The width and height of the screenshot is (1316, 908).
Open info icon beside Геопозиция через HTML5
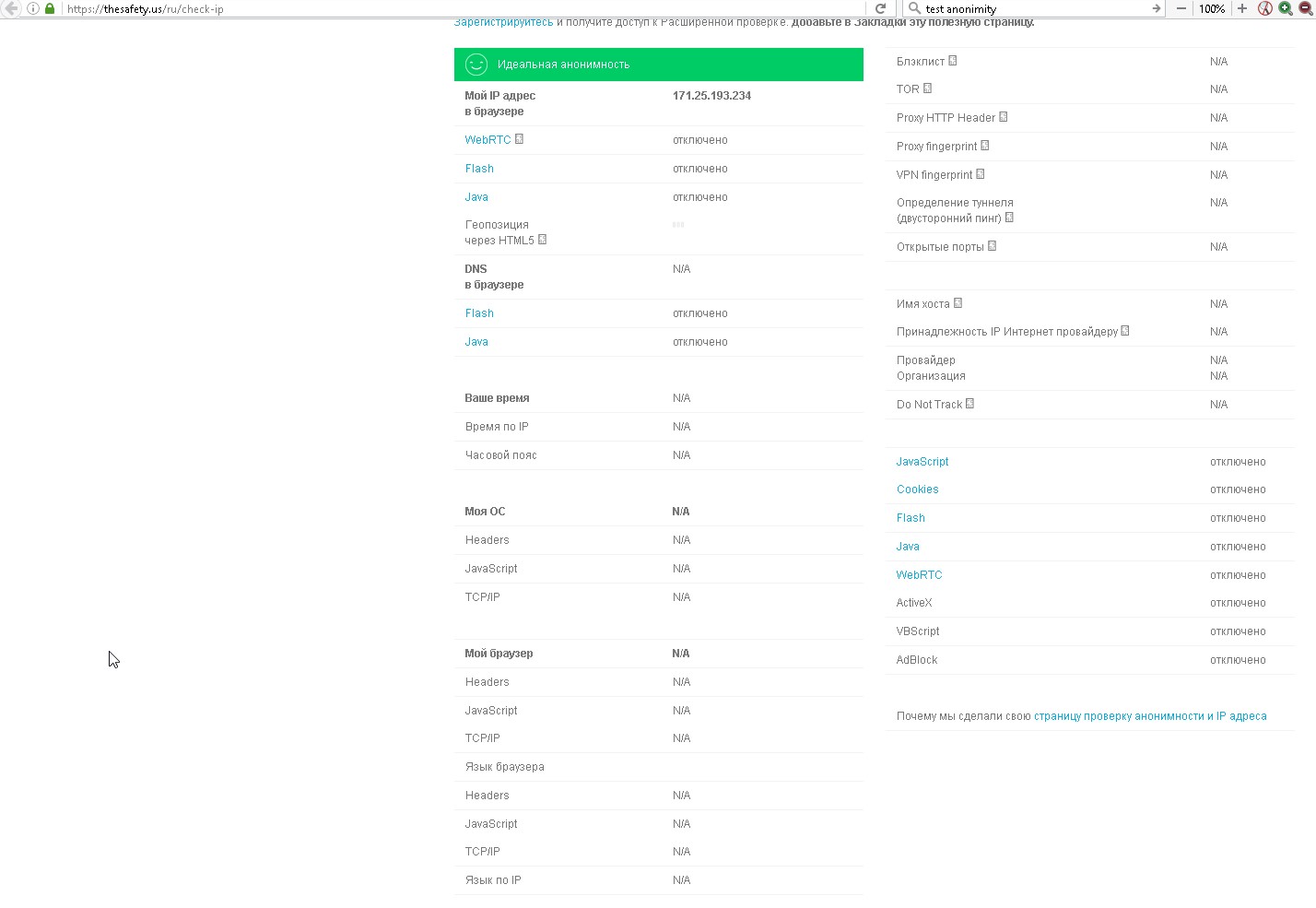pyautogui.click(x=542, y=240)
